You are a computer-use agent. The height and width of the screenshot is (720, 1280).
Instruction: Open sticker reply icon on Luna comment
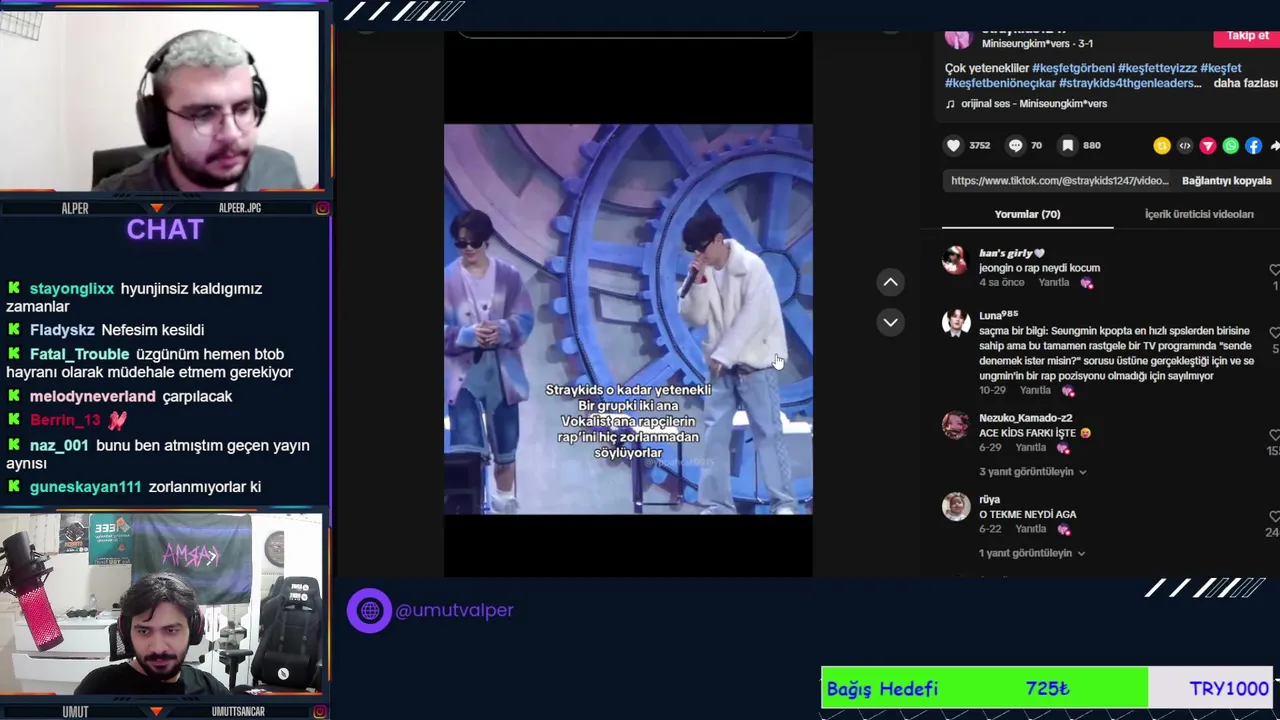pos(1068,391)
